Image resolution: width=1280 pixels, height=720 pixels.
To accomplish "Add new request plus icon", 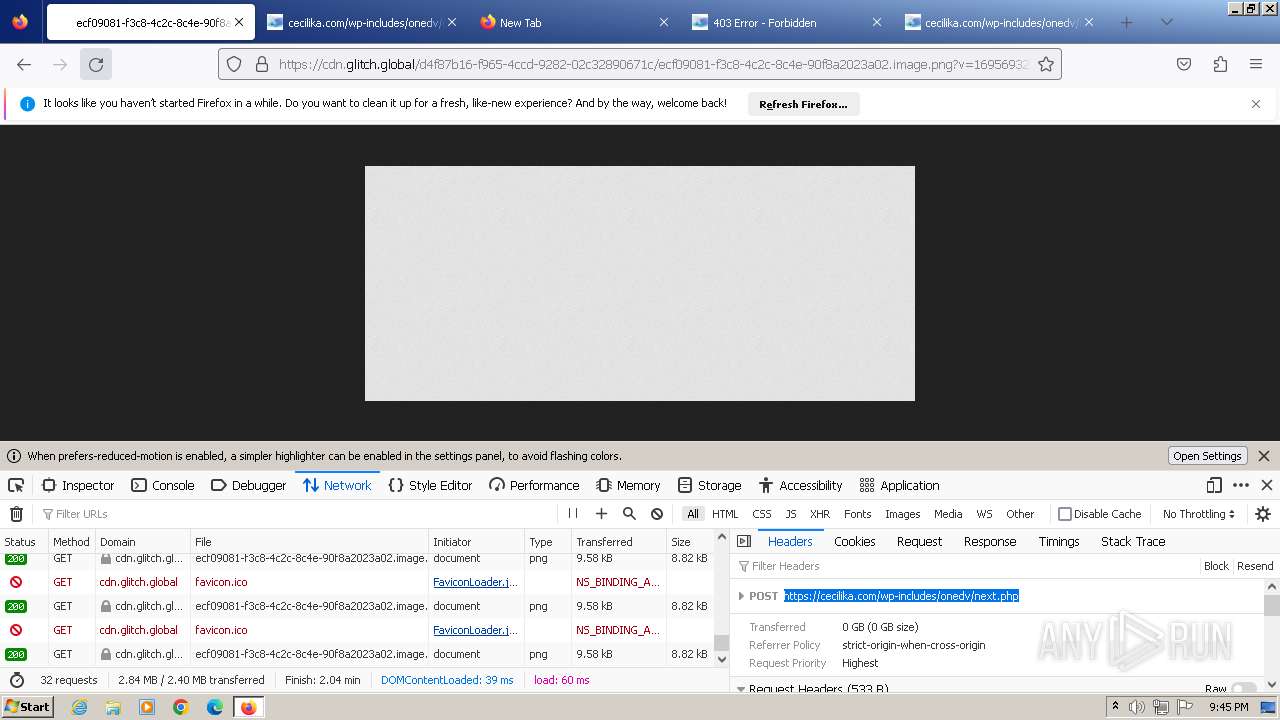I will click(601, 514).
